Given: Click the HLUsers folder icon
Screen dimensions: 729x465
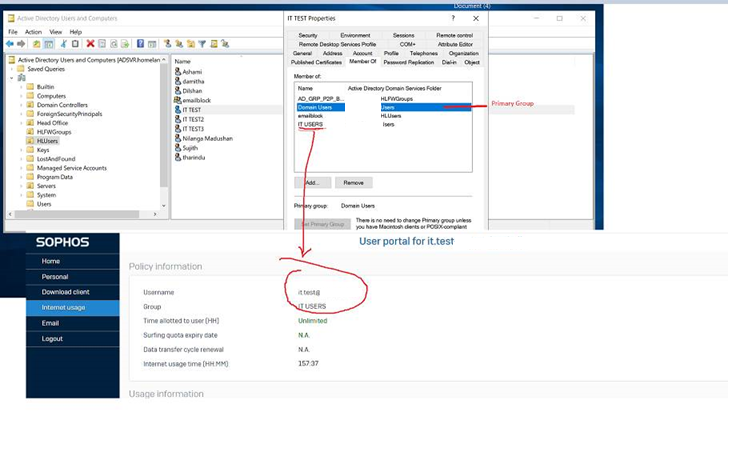Looking at the screenshot, I should click(30, 141).
